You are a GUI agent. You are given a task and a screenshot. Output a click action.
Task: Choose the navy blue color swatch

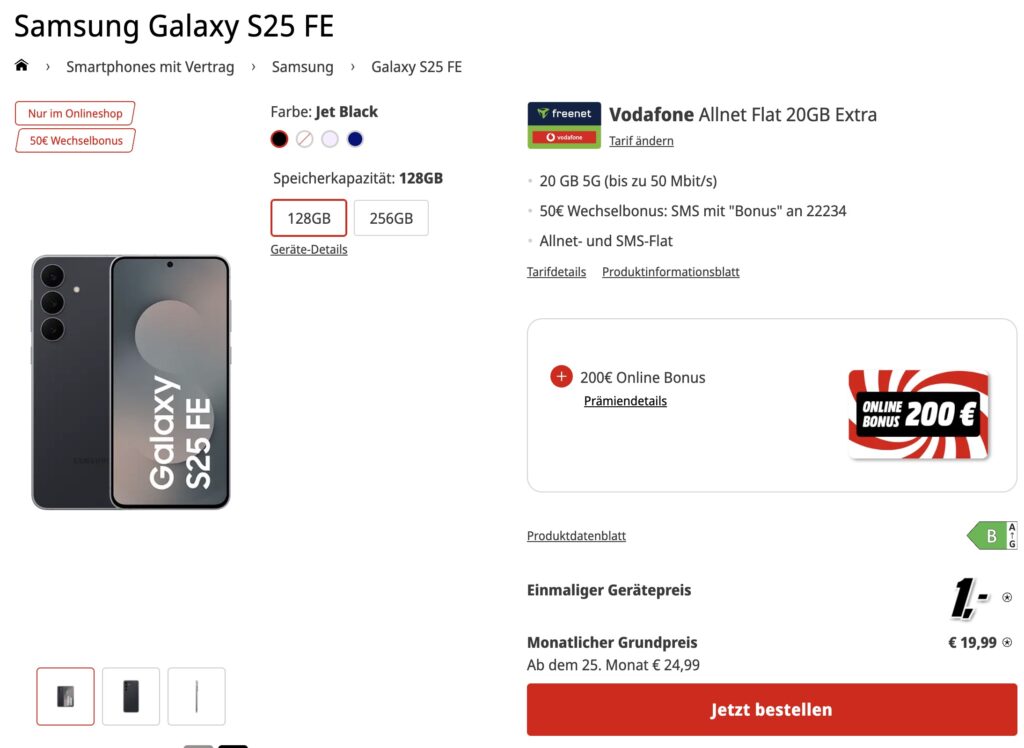pos(355,139)
